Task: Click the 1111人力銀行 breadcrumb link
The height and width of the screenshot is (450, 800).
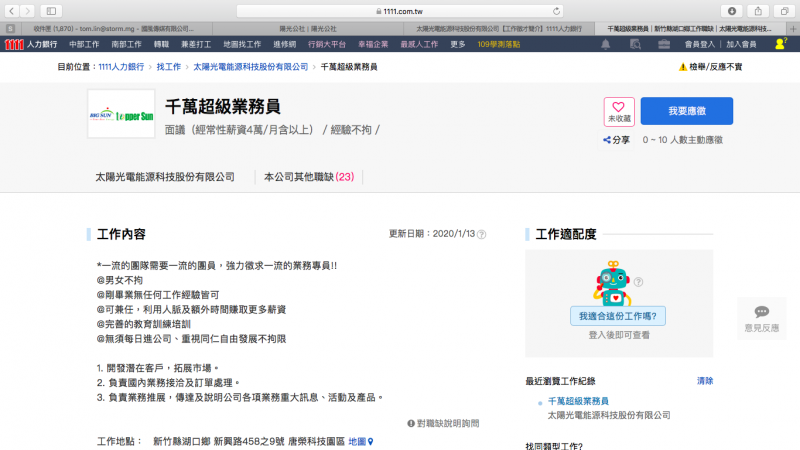Action: (x=121, y=67)
